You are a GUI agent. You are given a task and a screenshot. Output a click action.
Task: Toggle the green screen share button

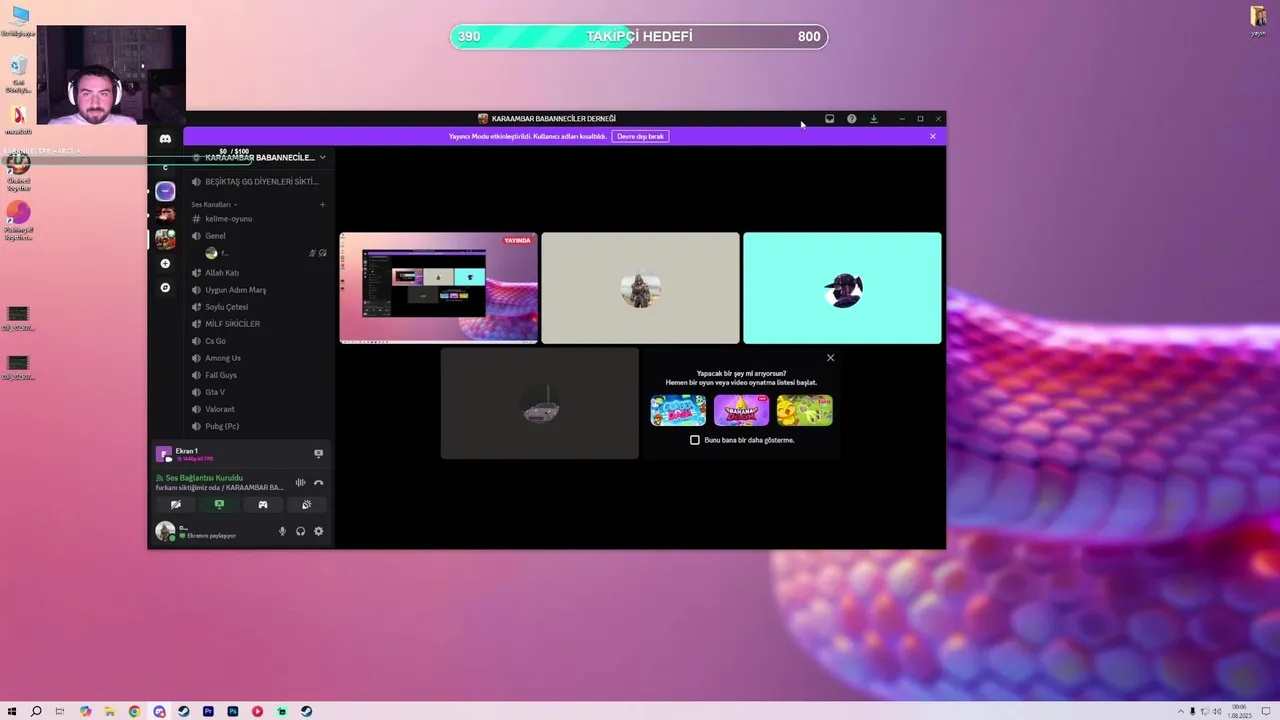point(219,505)
